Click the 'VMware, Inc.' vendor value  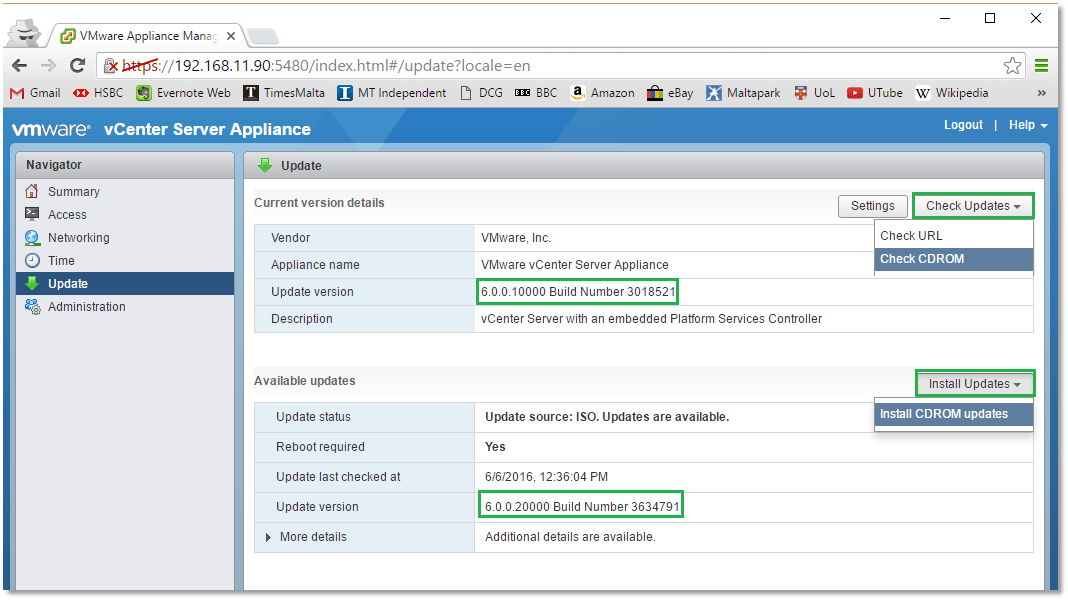pyautogui.click(x=516, y=238)
